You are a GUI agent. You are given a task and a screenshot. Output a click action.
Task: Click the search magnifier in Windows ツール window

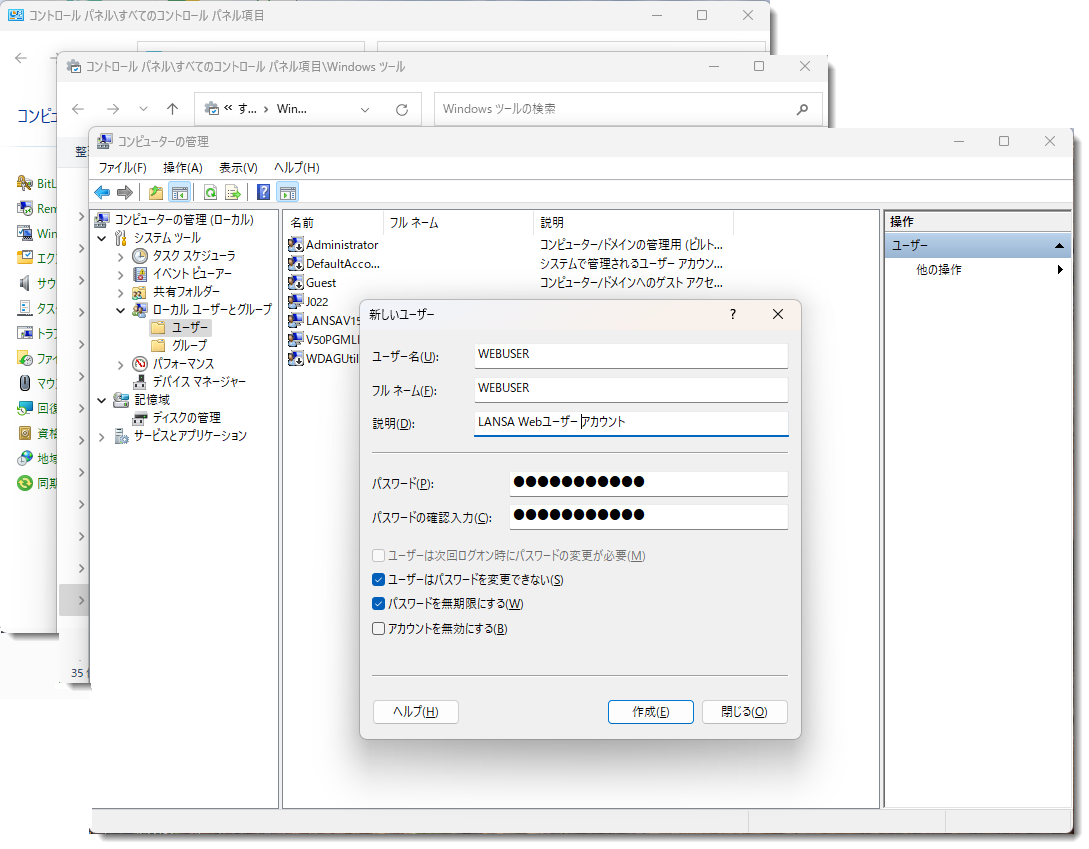[802, 109]
